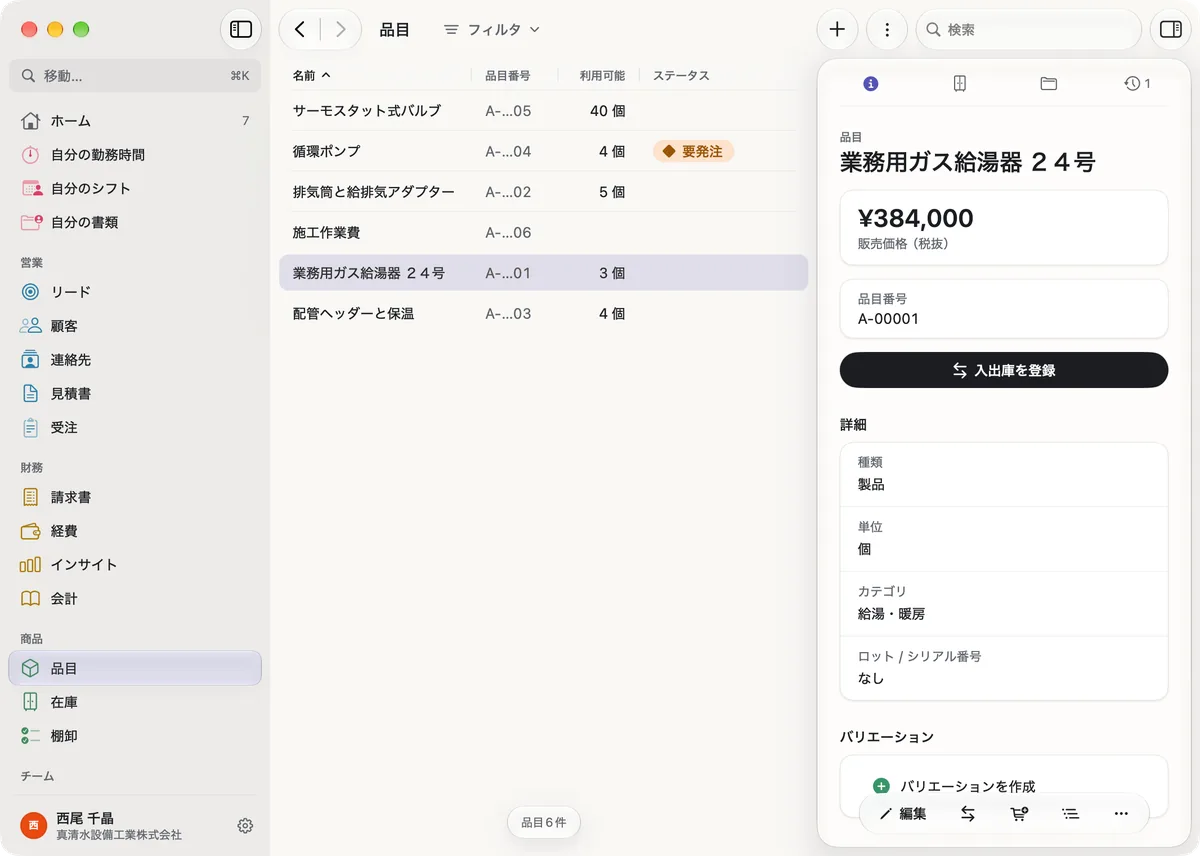
Task: Open ホーム in the sidebar
Action: coord(135,121)
